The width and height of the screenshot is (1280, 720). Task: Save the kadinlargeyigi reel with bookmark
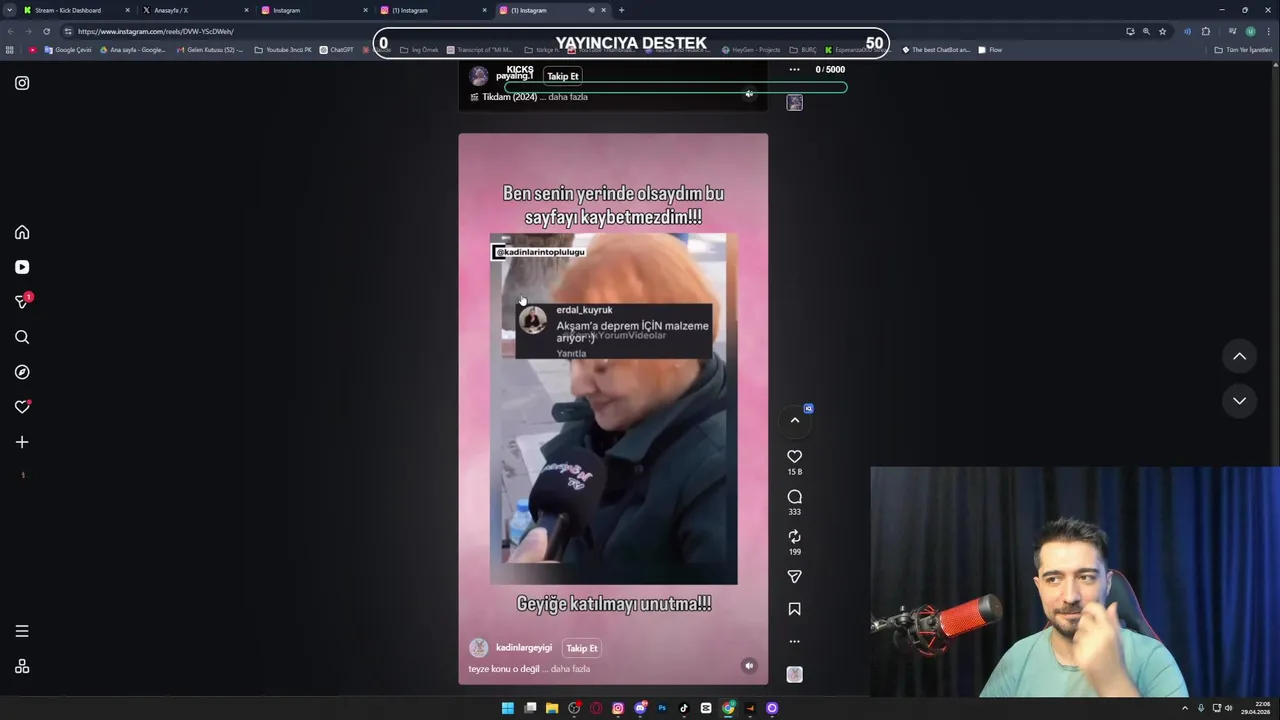pyautogui.click(x=795, y=609)
